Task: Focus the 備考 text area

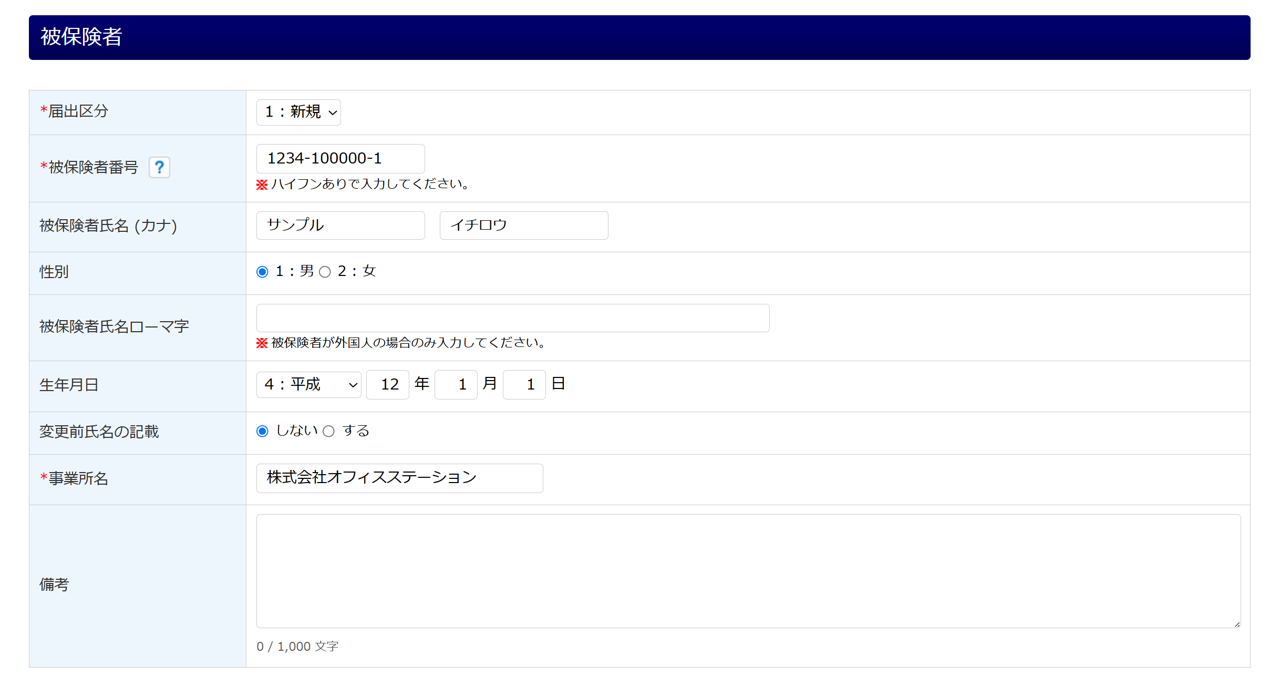Action: [748, 571]
